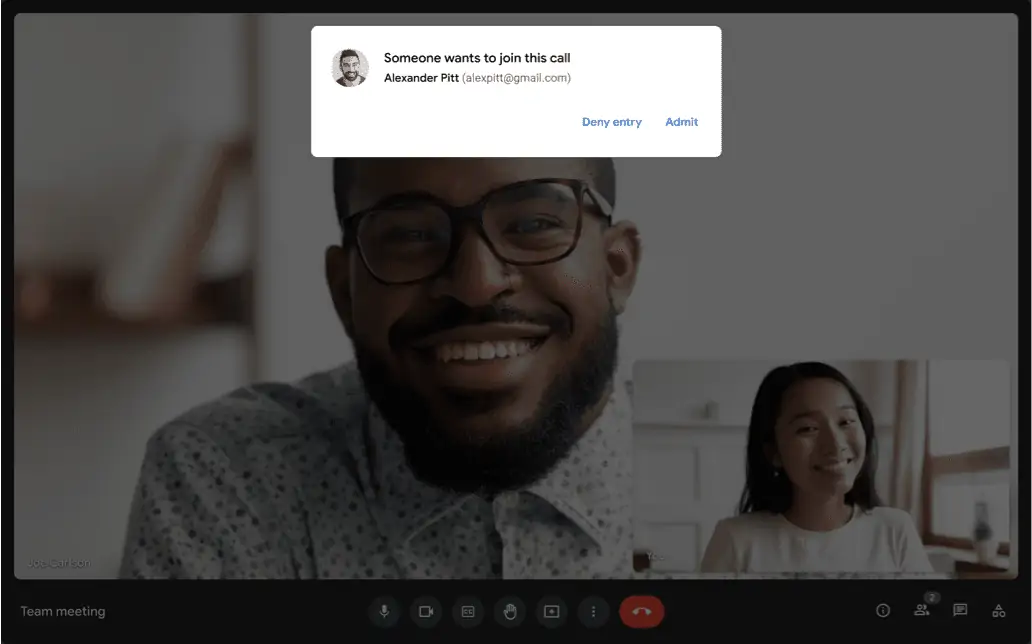Click the alexpitt@gmail.com email text
The width and height of the screenshot is (1032, 644).
point(516,78)
